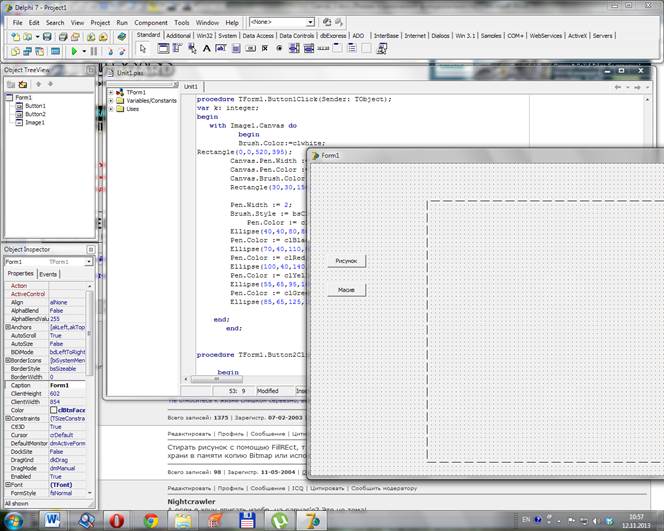Select Image1 in Object TreeView
664x531 pixels.
tap(35, 123)
